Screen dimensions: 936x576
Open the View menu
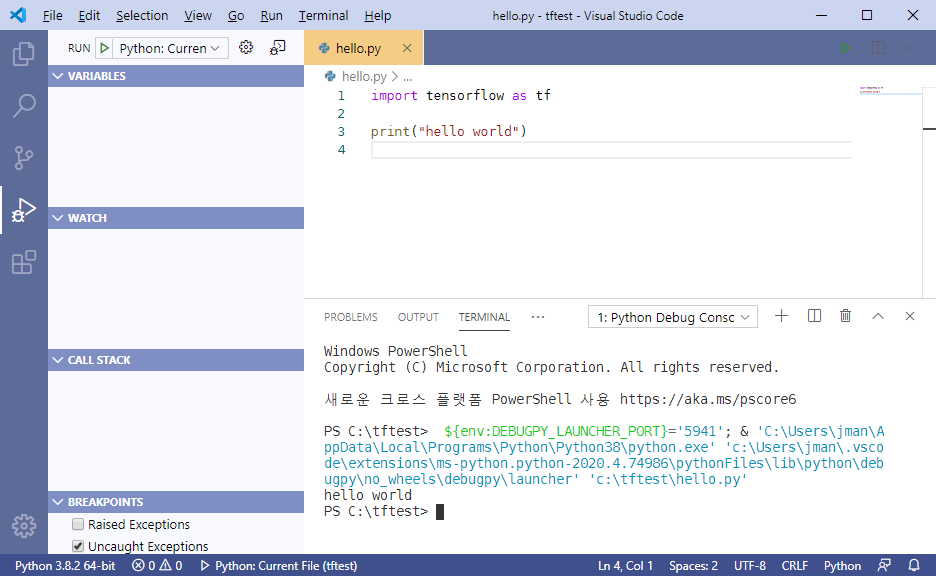coord(198,16)
